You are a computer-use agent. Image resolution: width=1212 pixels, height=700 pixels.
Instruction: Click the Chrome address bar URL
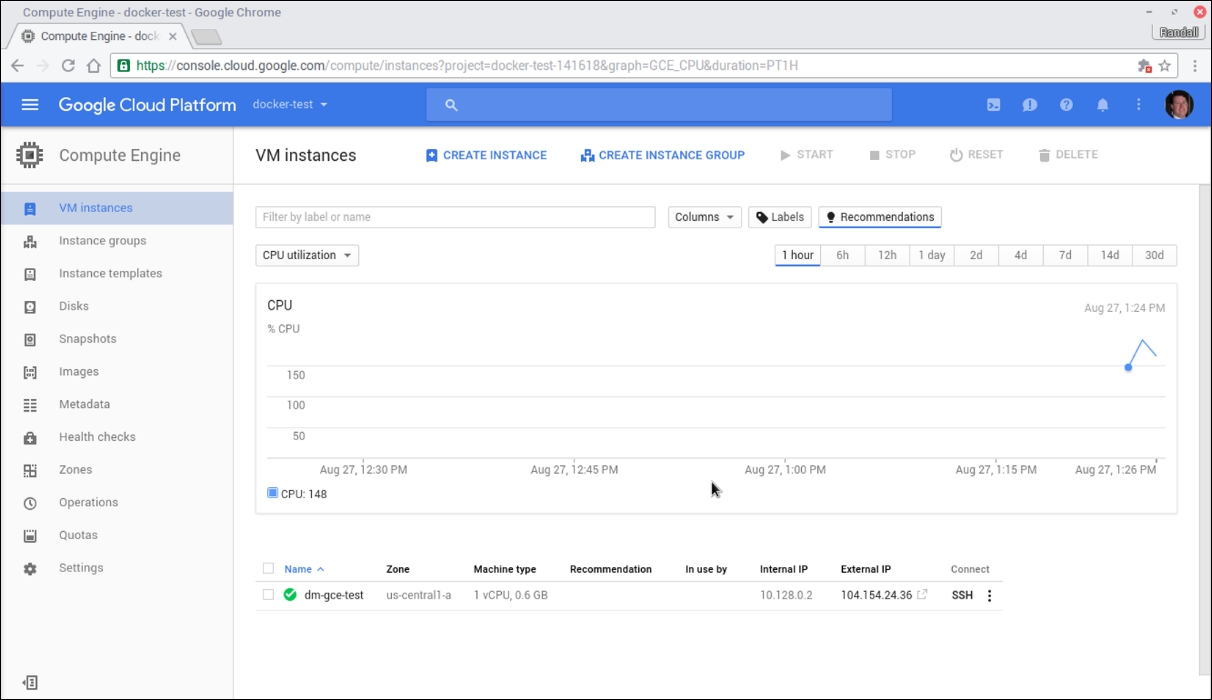pyautogui.click(x=467, y=66)
